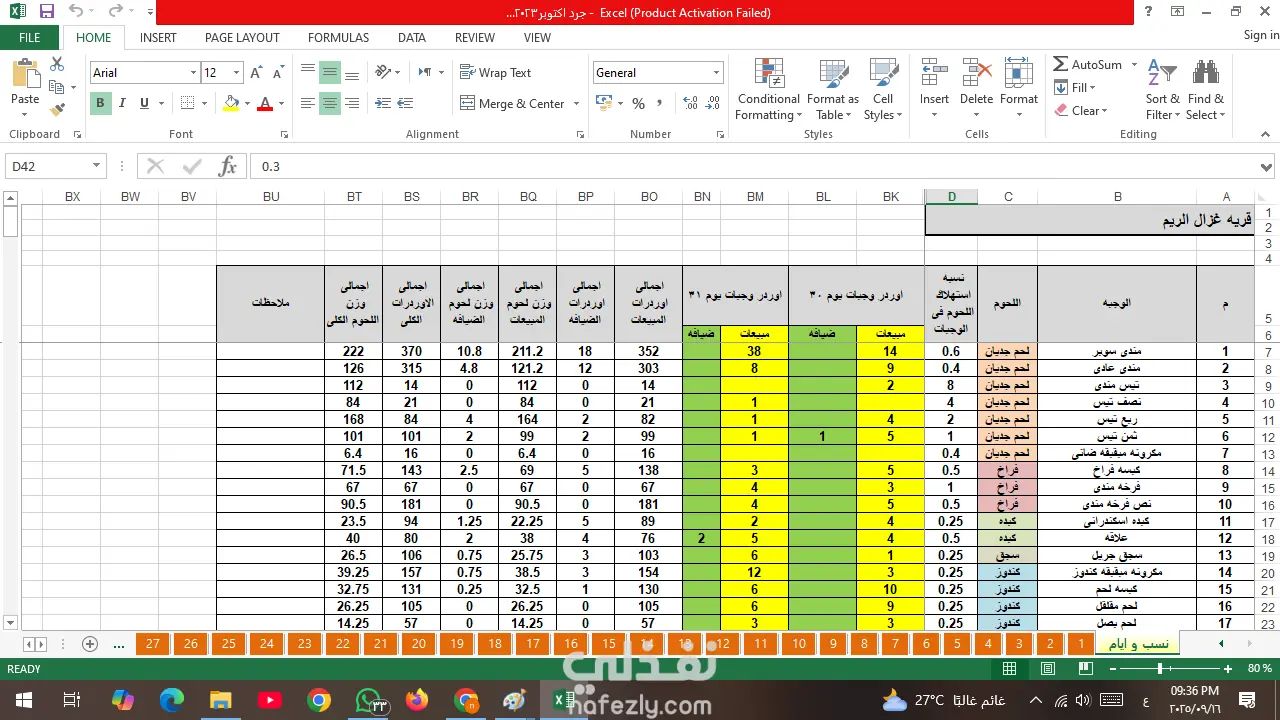Expand the font name dropdown
The width and height of the screenshot is (1280, 720).
[x=193, y=73]
